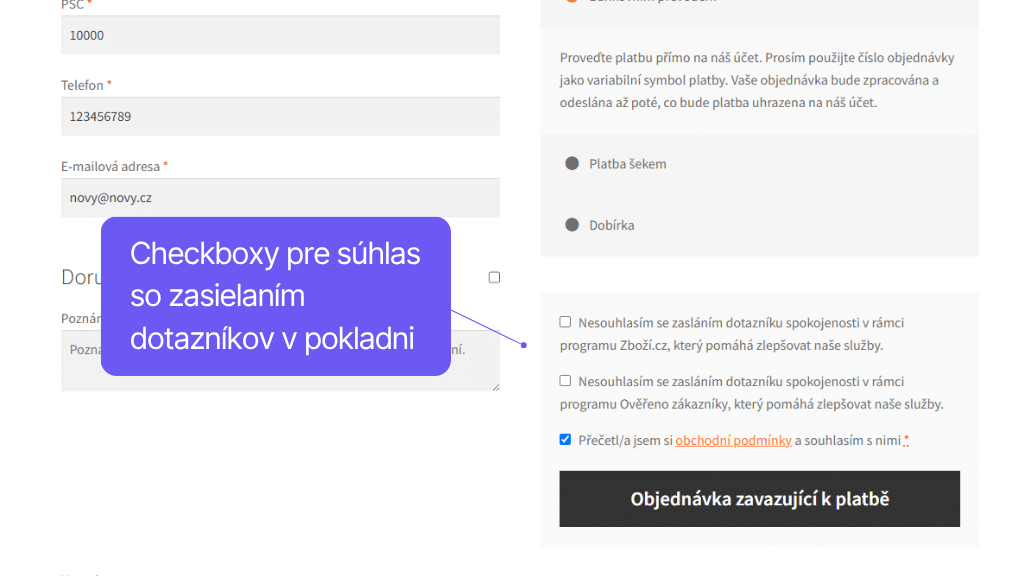Tick the Ověřeno zákazníky questionnaire refusal checkbox

pos(565,381)
